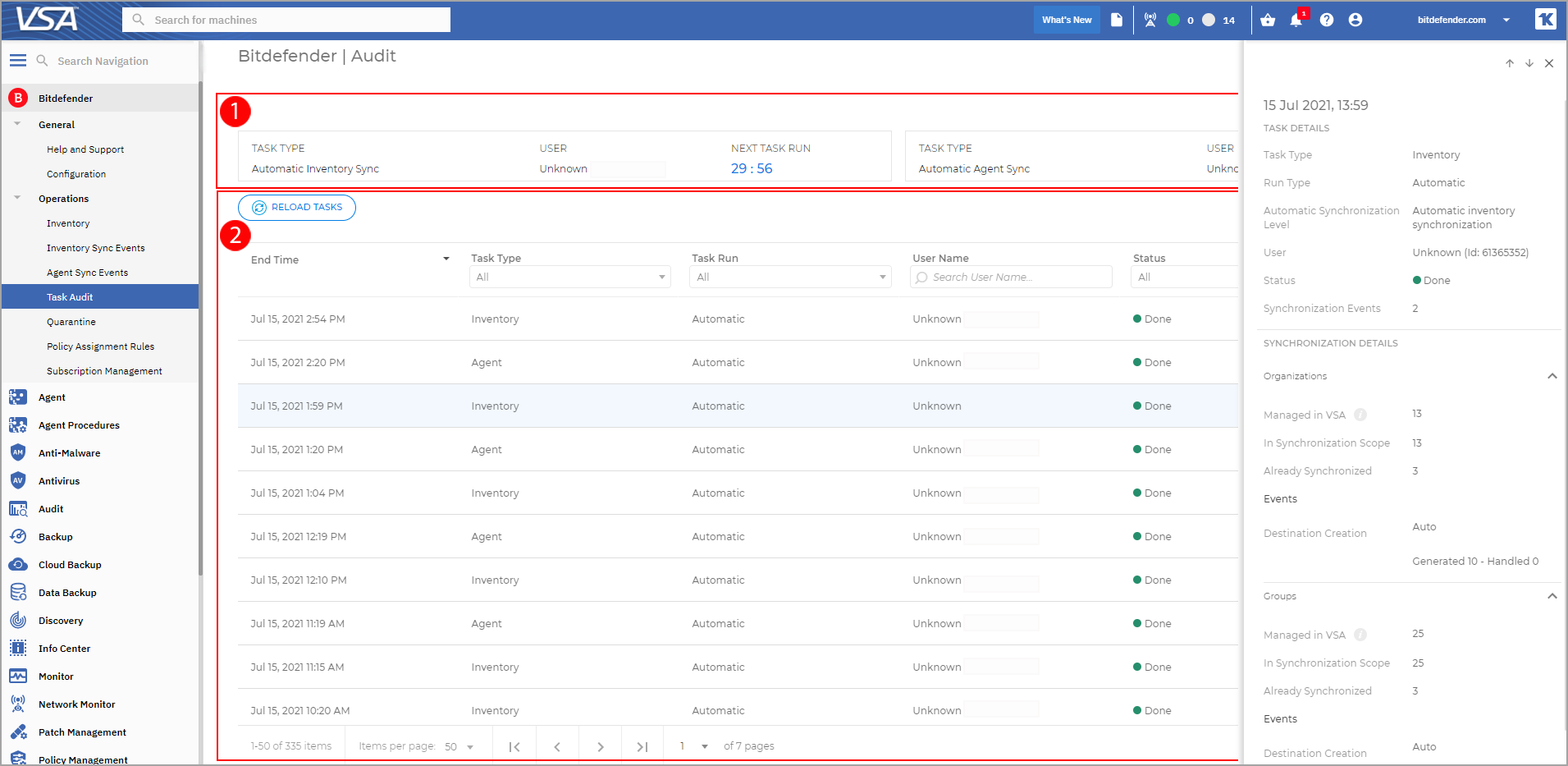Open the document icon beside What's New
This screenshot has width=1568, height=766.
1117,21
